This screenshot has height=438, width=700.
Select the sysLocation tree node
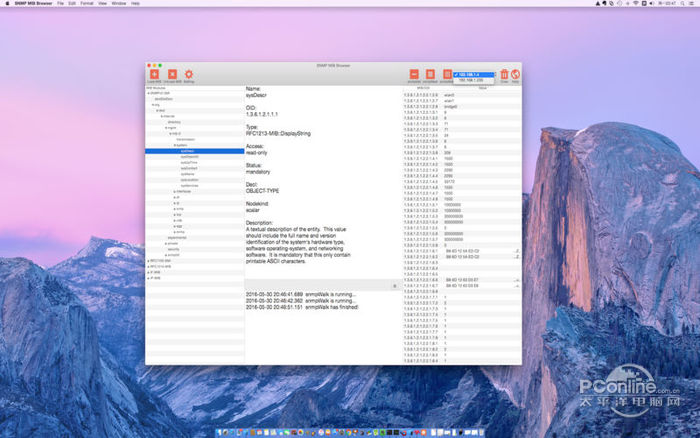pos(189,180)
